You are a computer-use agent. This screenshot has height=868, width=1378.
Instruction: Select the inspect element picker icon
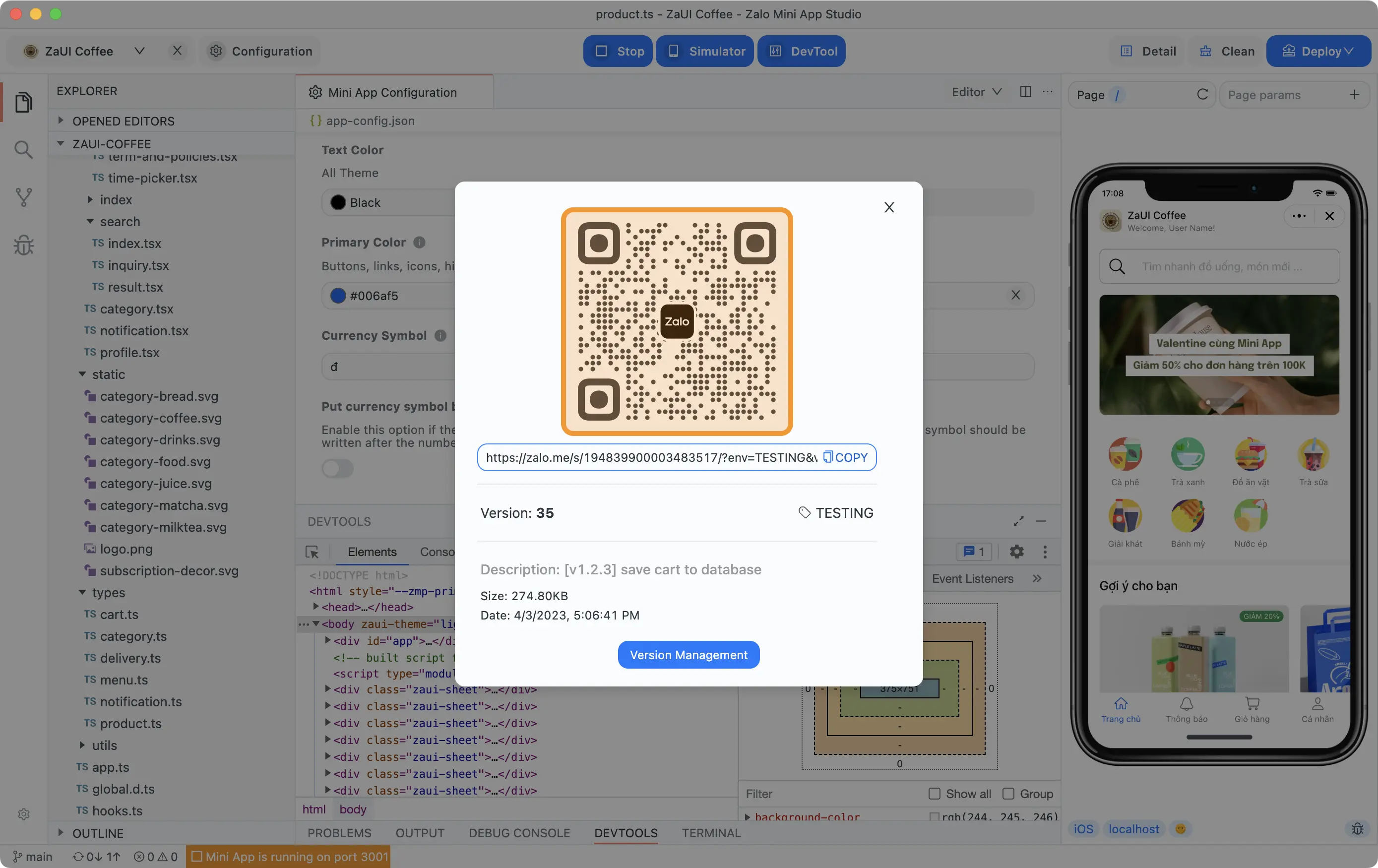[312, 552]
